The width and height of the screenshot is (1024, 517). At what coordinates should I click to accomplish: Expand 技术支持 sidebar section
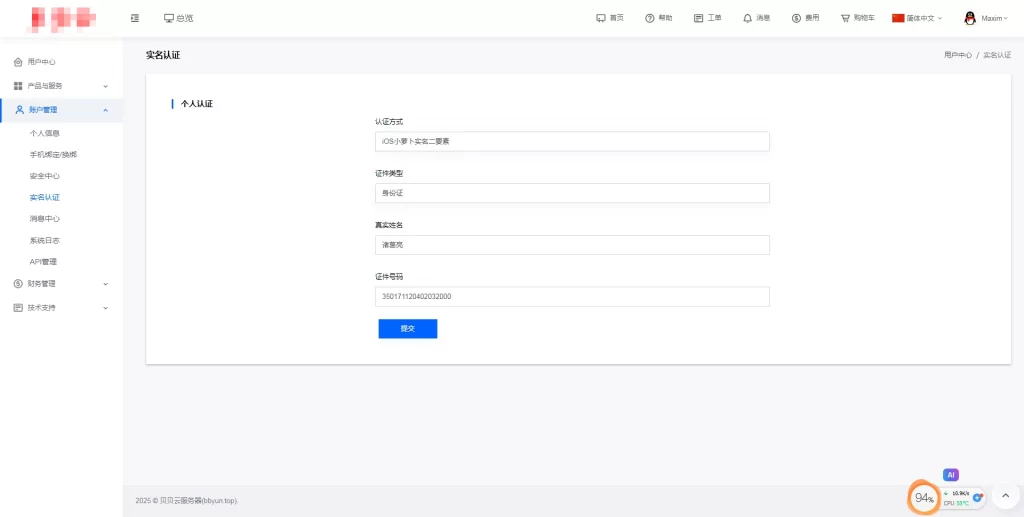(x=61, y=307)
